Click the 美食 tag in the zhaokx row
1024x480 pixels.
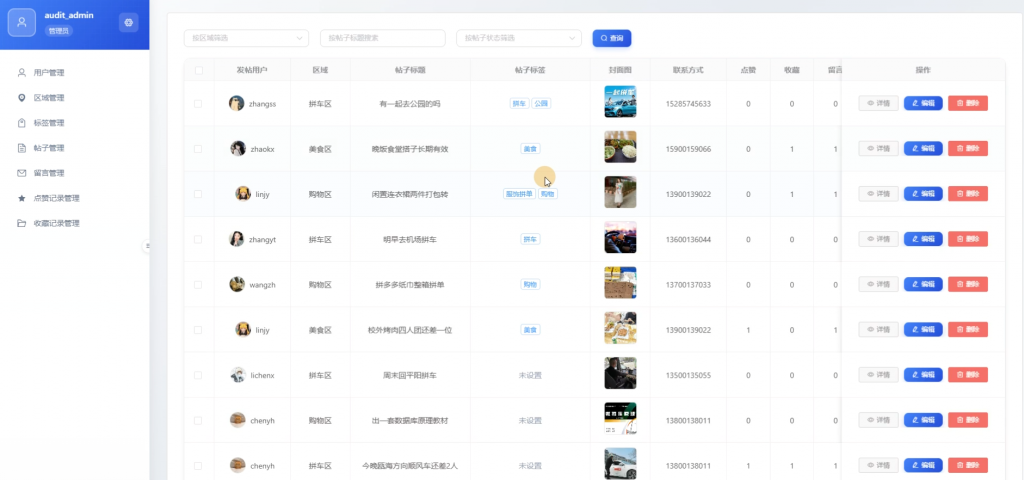tap(530, 149)
